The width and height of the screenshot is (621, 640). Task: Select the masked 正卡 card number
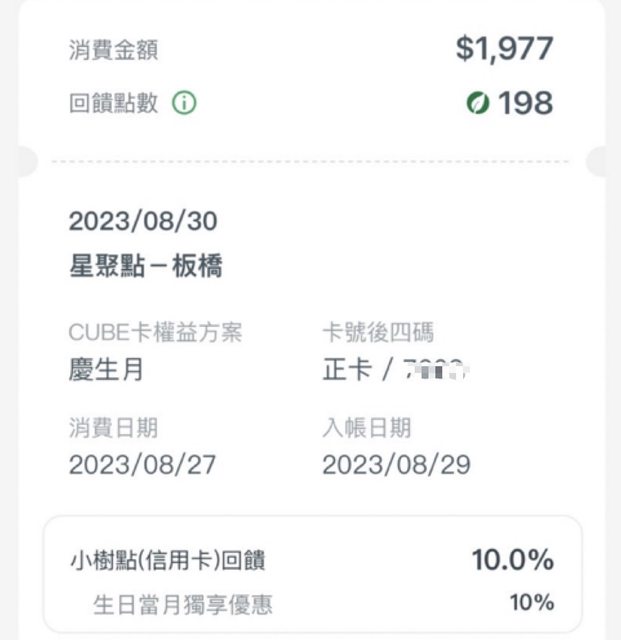click(x=397, y=370)
